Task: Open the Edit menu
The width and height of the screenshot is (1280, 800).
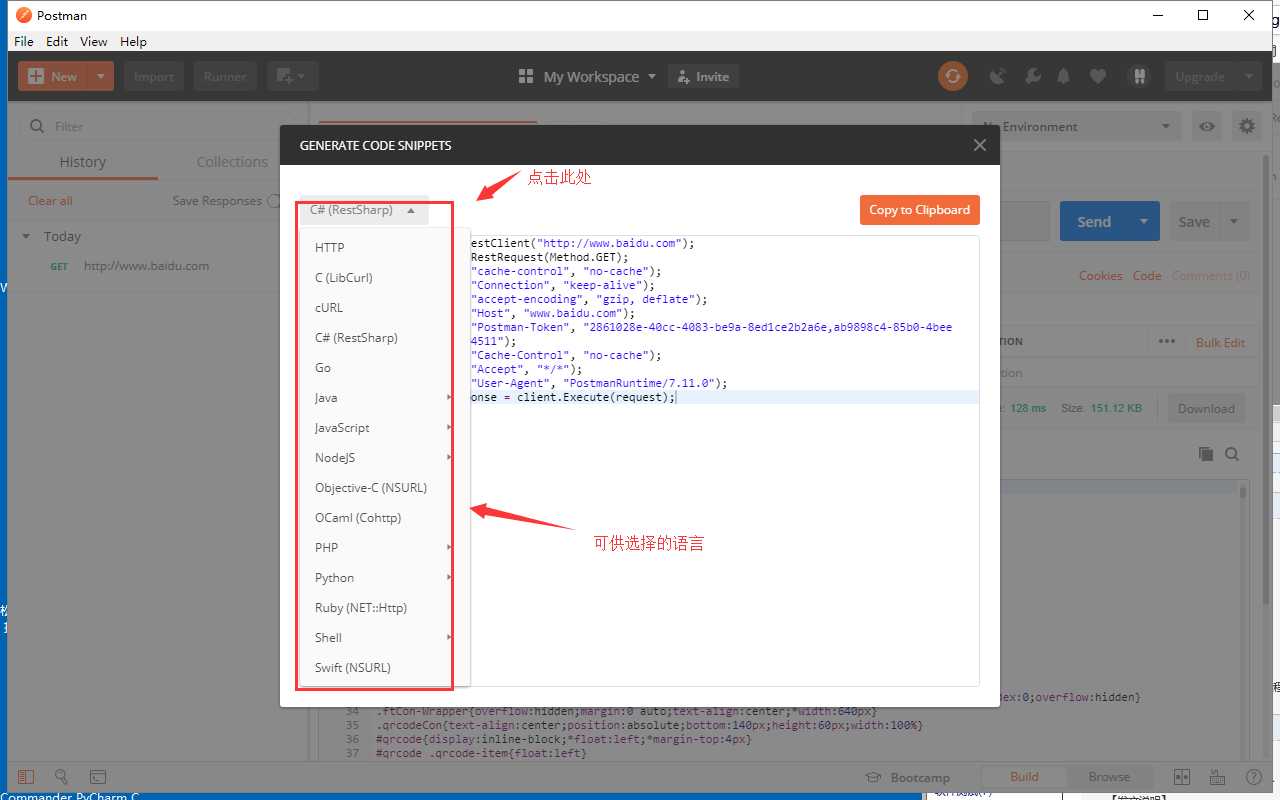Action: coord(57,41)
